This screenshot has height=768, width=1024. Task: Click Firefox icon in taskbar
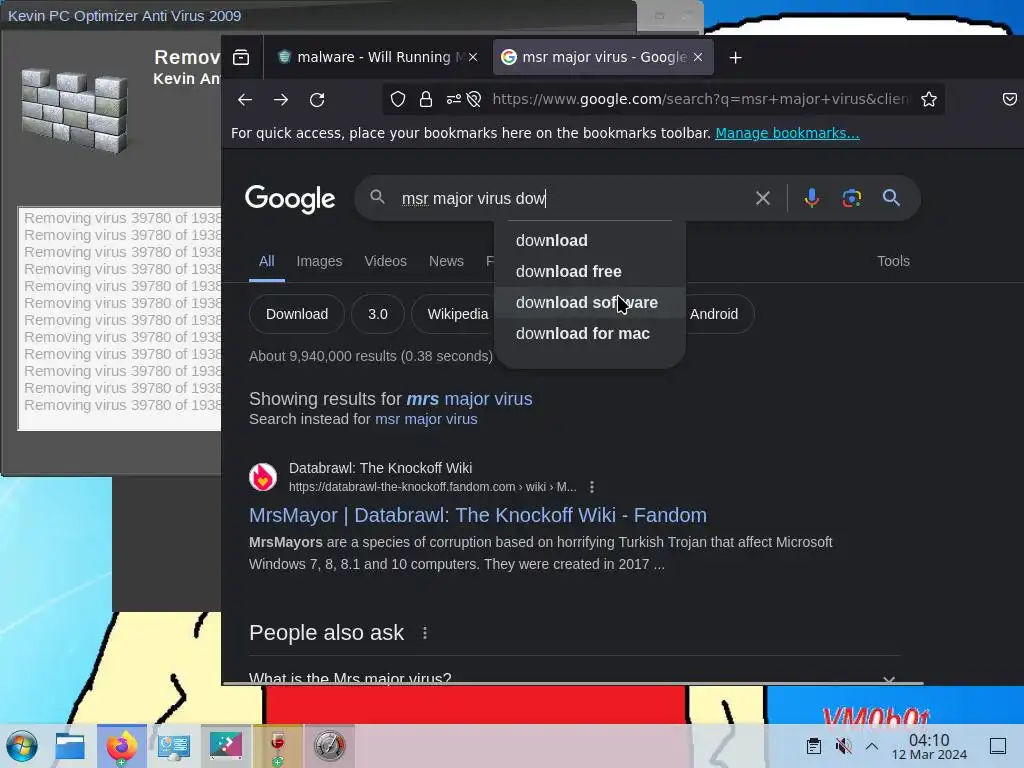[x=122, y=746]
